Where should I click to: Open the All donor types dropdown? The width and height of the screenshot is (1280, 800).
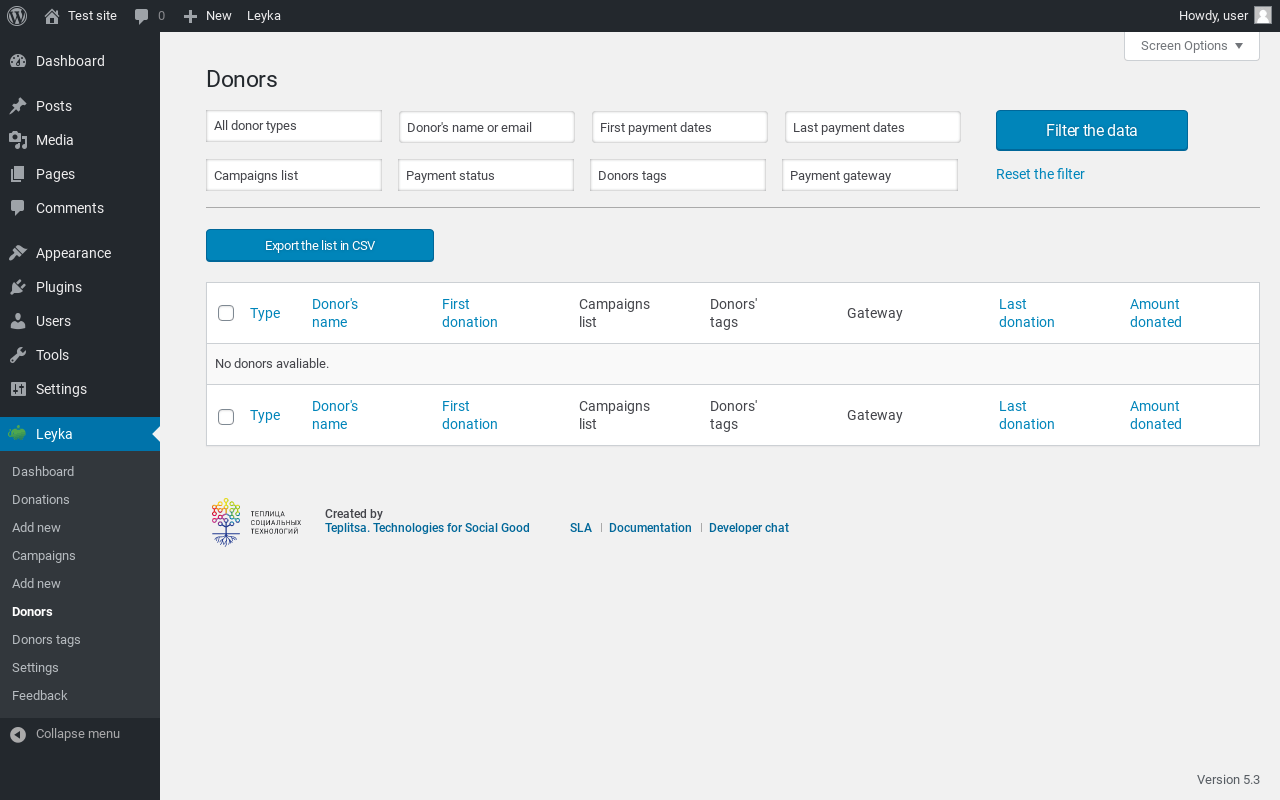coord(293,126)
